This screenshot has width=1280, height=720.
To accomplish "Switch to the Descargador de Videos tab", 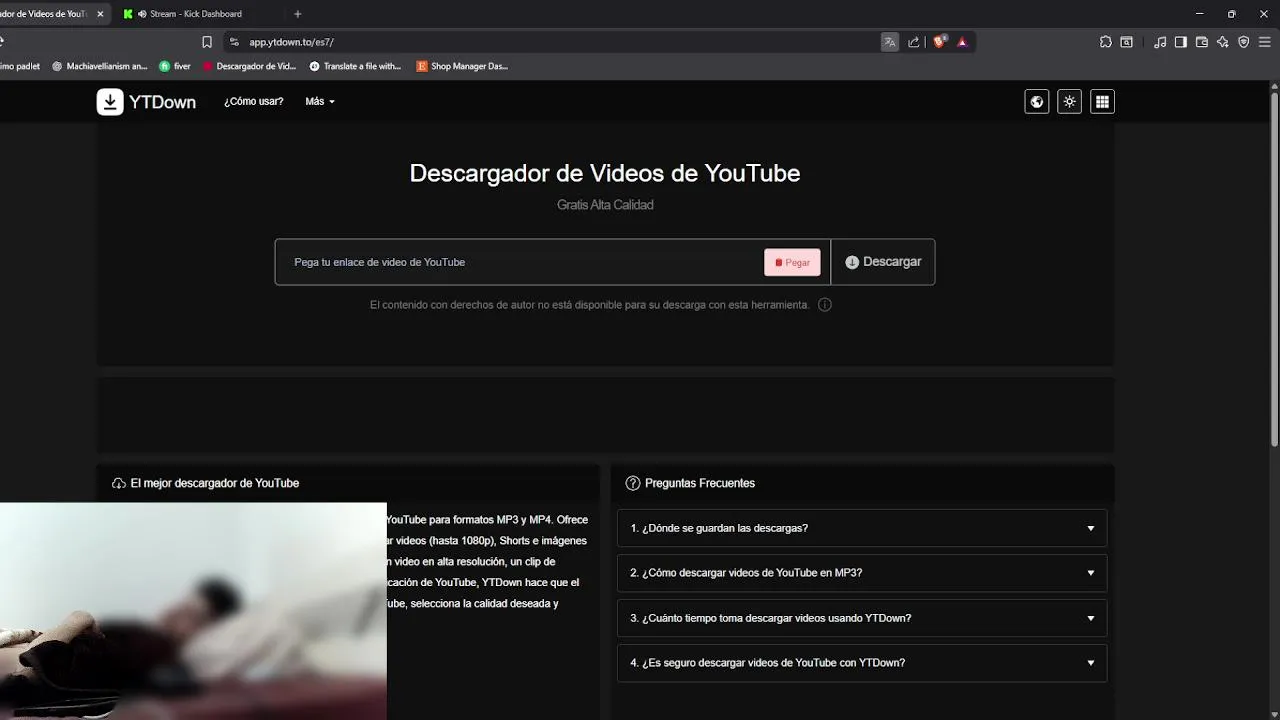I will [45, 14].
